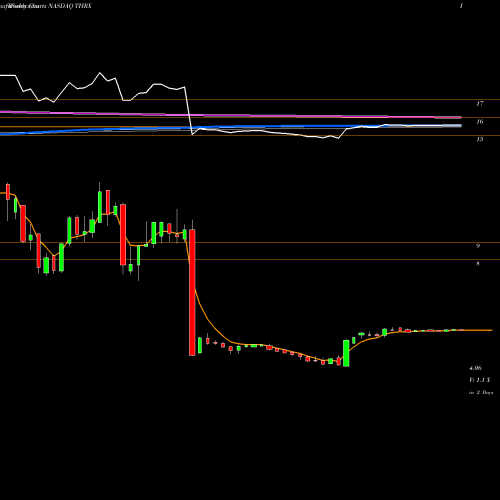500x500 pixels.
Task: Select the 16 price axis label
Action: click(479, 122)
